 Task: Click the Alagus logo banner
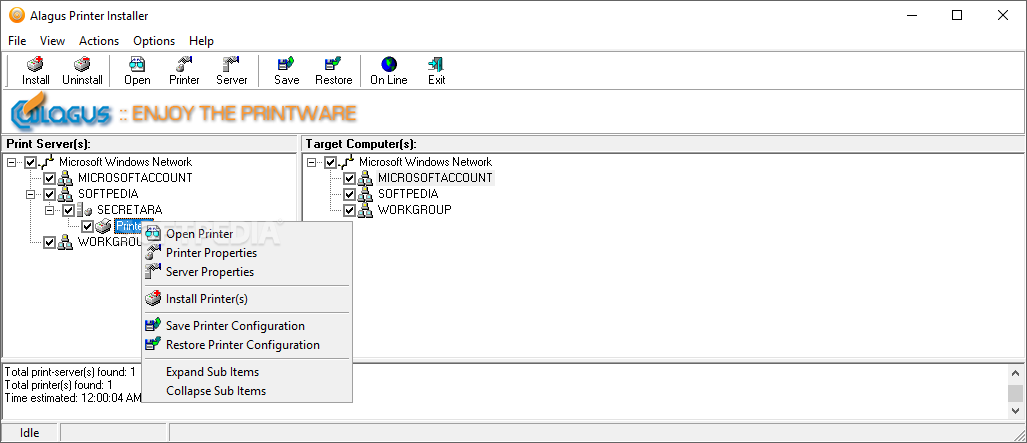[183, 113]
